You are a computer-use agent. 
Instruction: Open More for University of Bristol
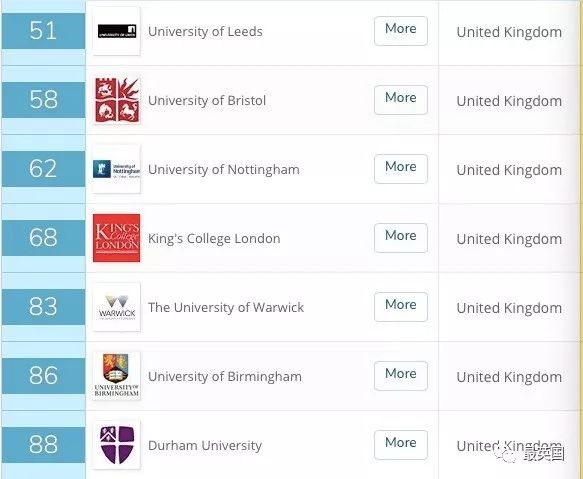click(401, 100)
